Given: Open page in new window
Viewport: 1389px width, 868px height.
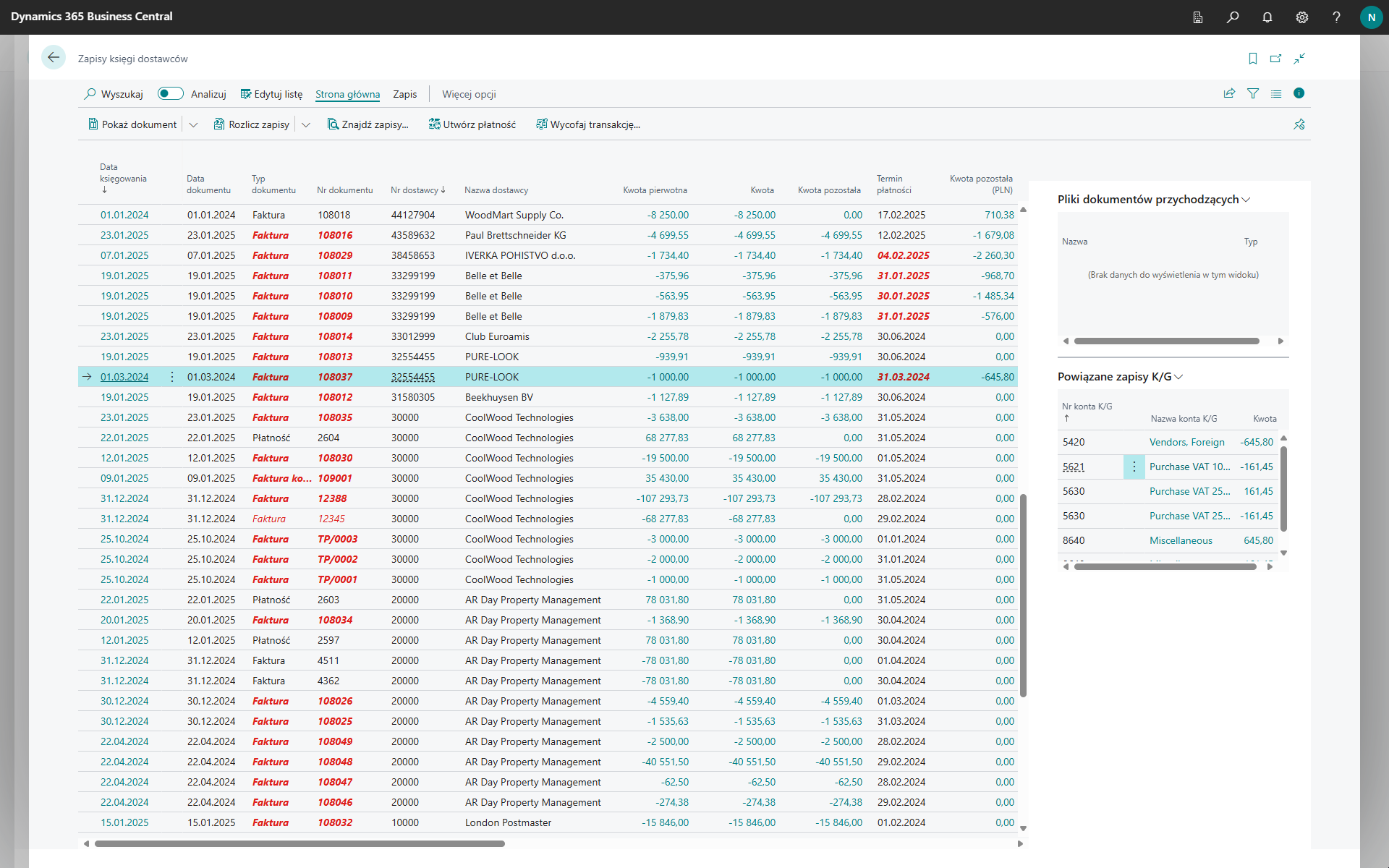Looking at the screenshot, I should 1276,59.
